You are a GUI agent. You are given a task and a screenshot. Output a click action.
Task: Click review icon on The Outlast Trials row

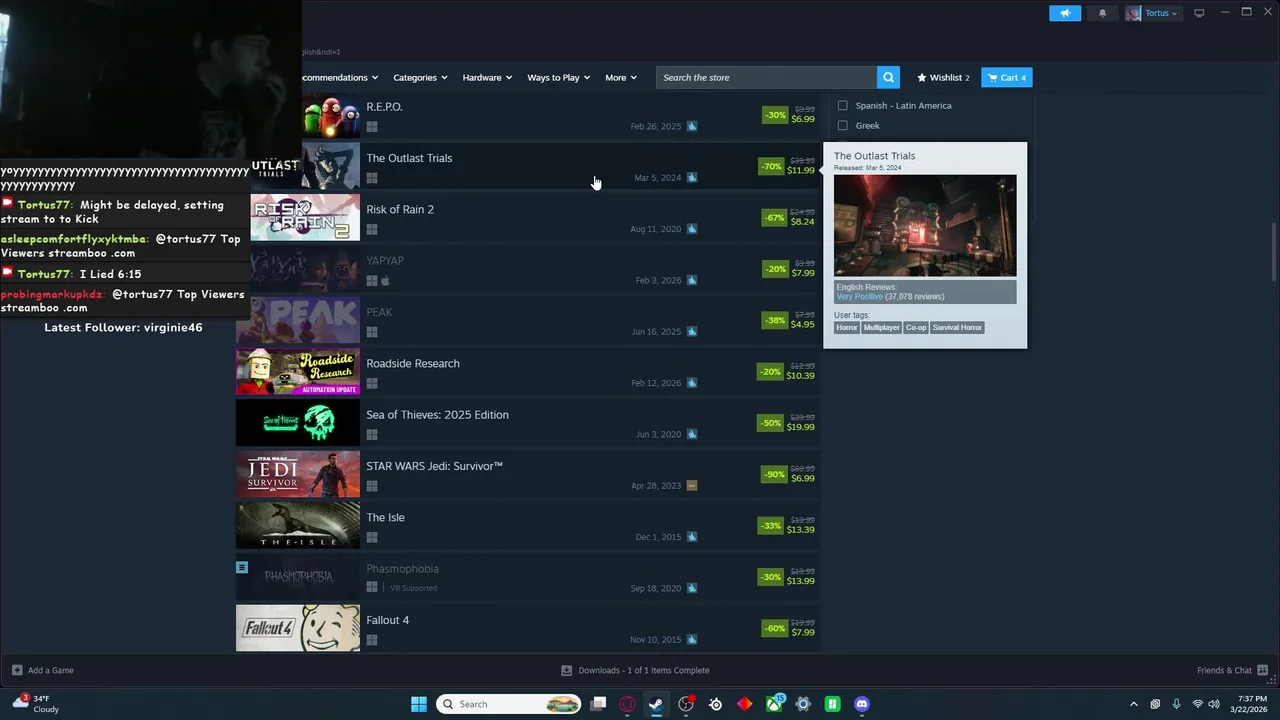point(692,178)
